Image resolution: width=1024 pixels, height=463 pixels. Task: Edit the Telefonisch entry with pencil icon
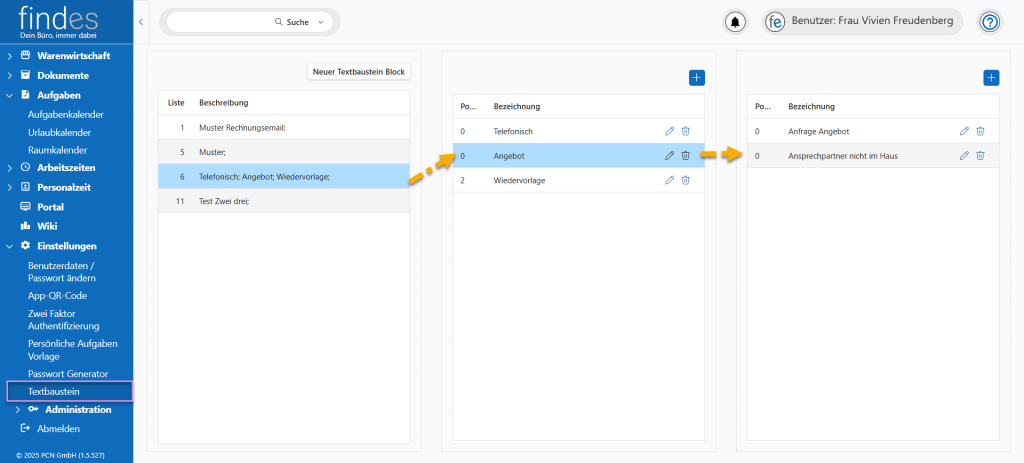(669, 131)
